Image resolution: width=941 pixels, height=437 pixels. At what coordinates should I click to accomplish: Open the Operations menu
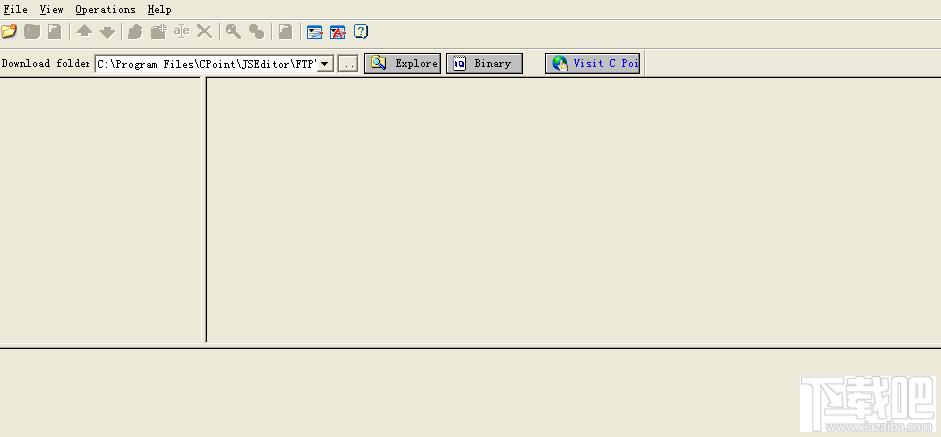[x=106, y=10]
